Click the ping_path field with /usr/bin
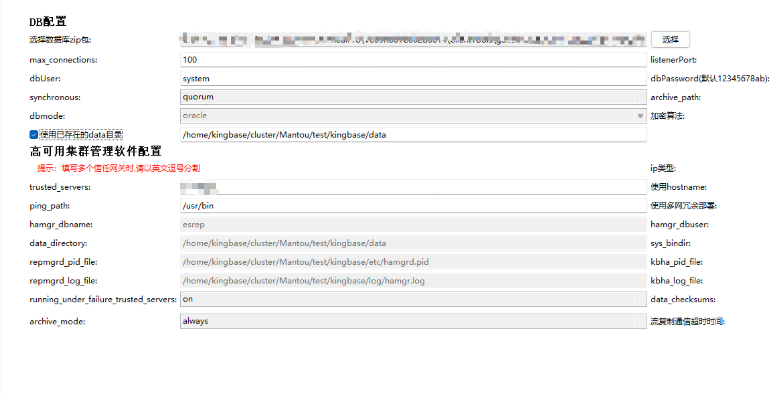 pyautogui.click(x=413, y=206)
